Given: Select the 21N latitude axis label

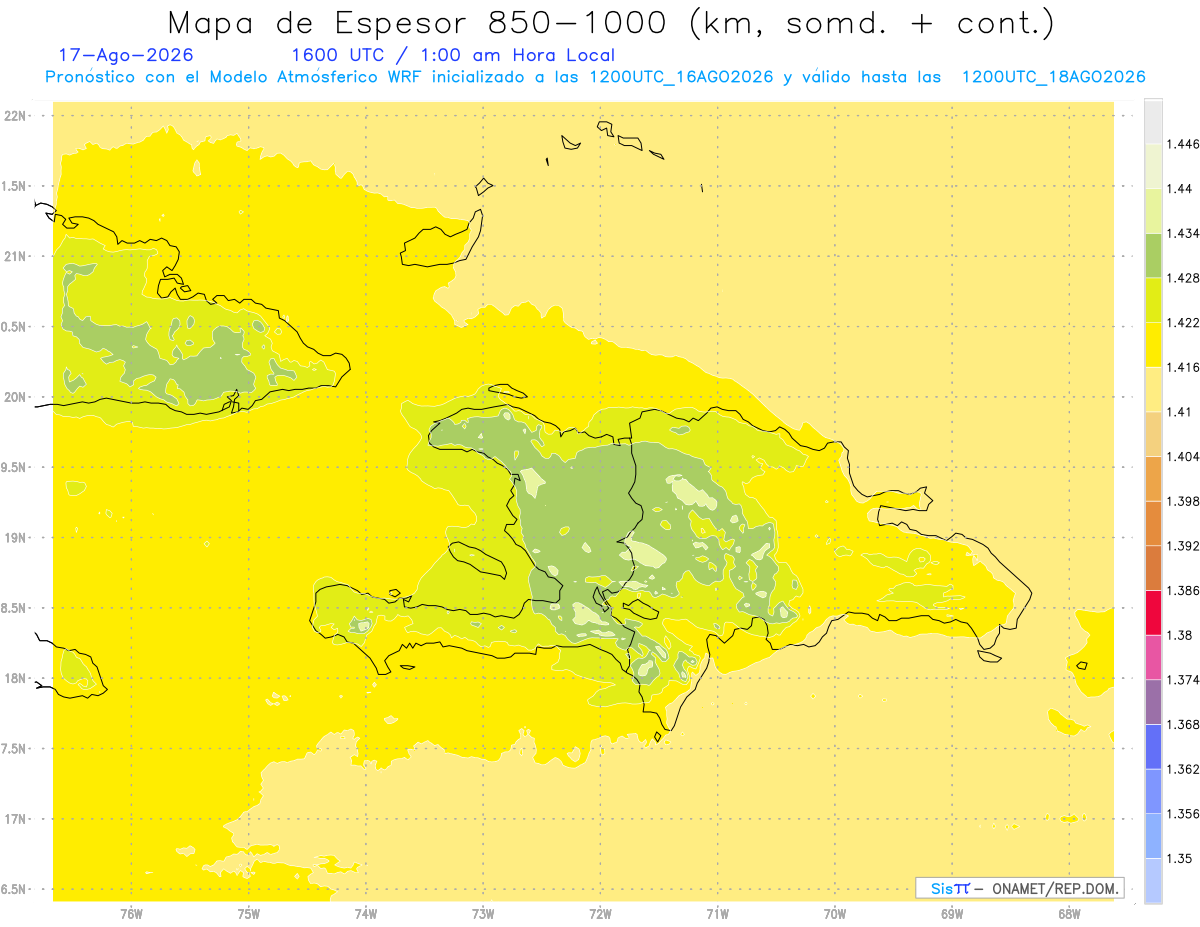Looking at the screenshot, I should click(14, 256).
